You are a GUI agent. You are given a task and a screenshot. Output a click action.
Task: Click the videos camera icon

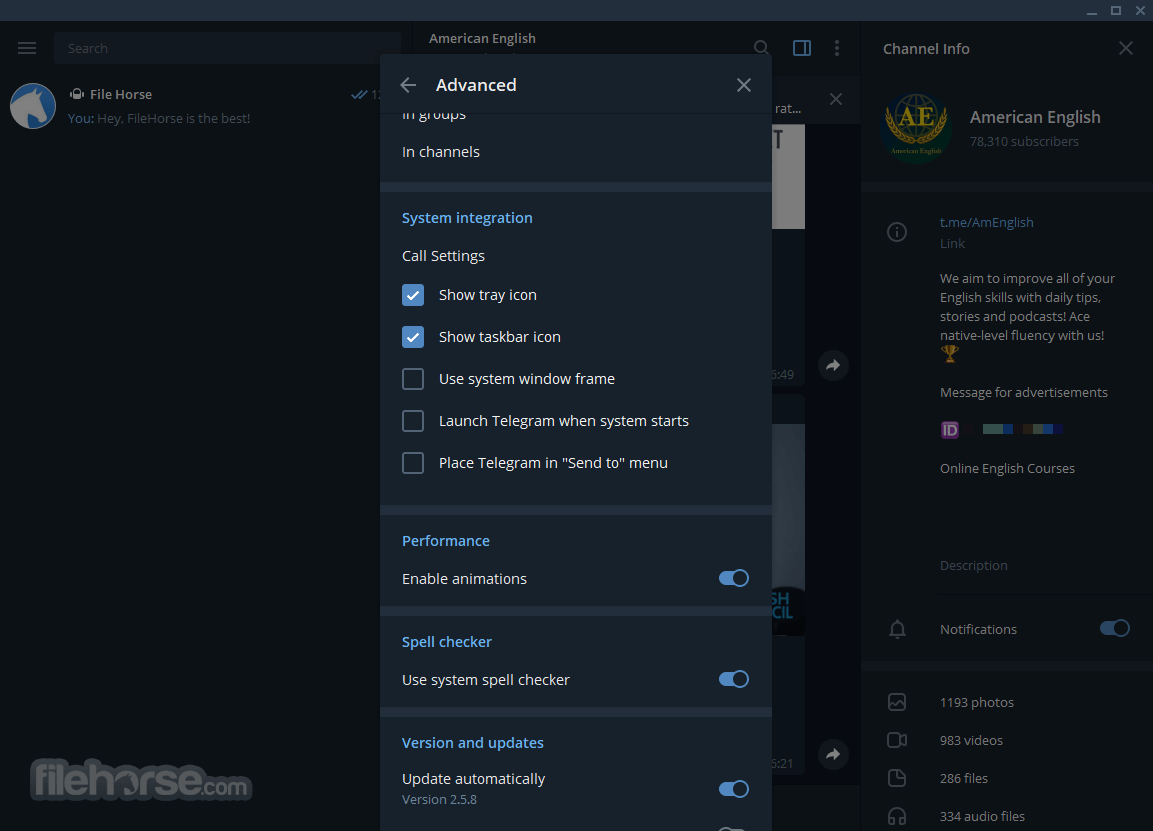[x=897, y=741]
